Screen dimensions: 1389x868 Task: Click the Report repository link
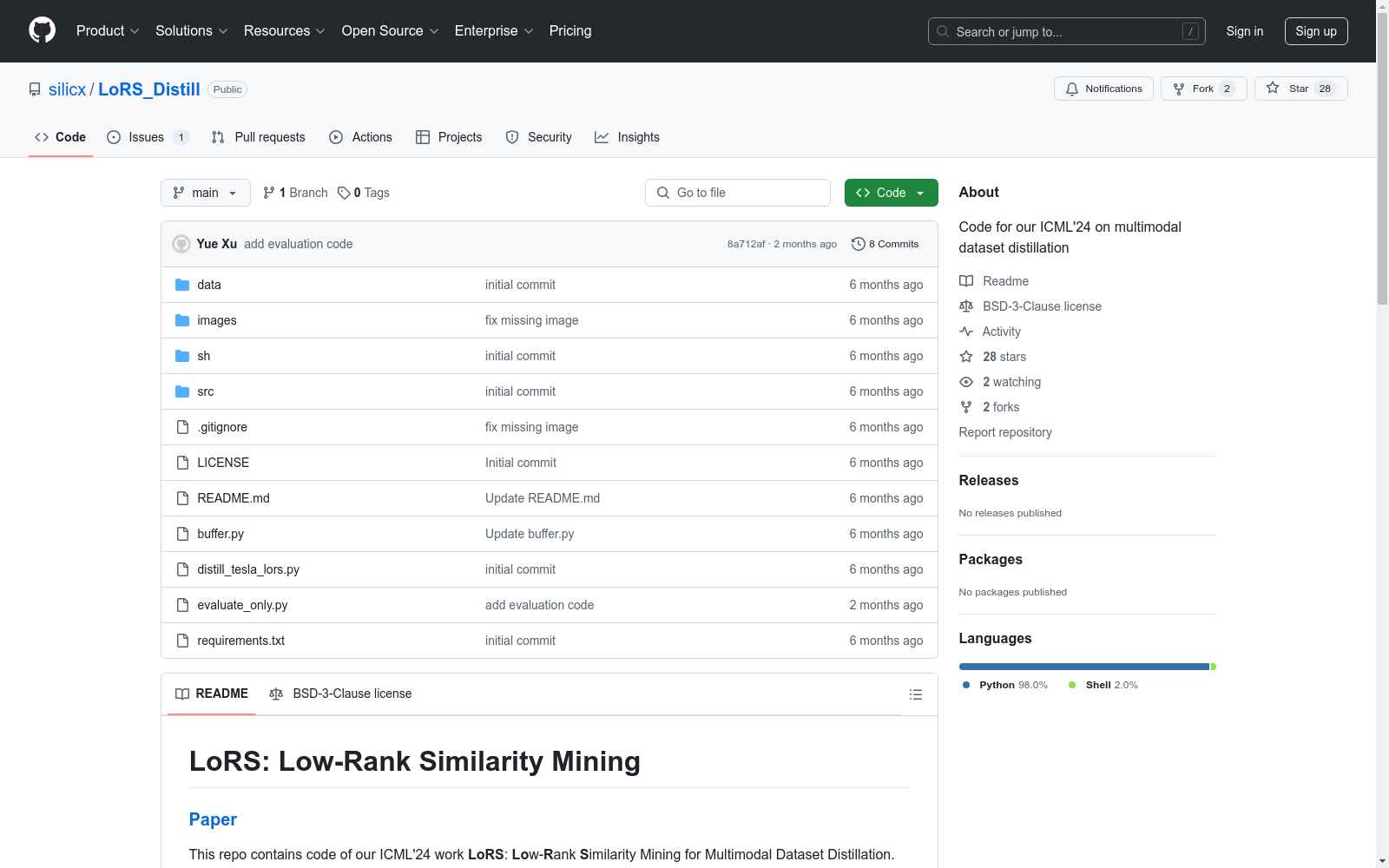coord(1005,432)
